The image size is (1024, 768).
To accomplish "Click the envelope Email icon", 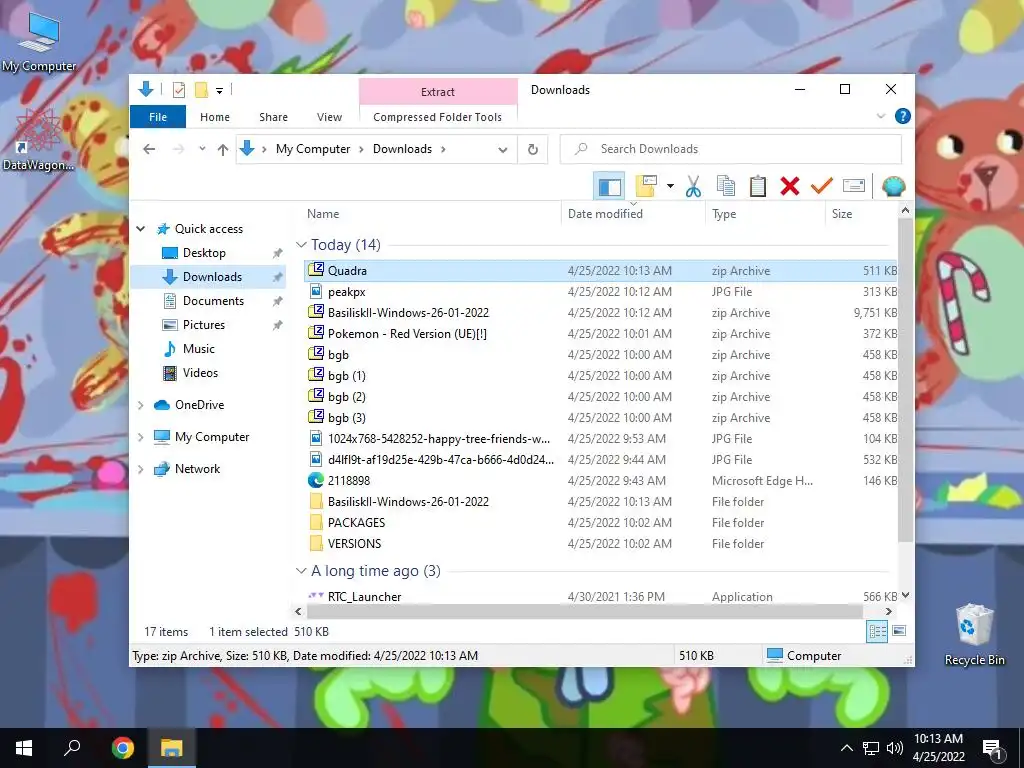I will 854,186.
